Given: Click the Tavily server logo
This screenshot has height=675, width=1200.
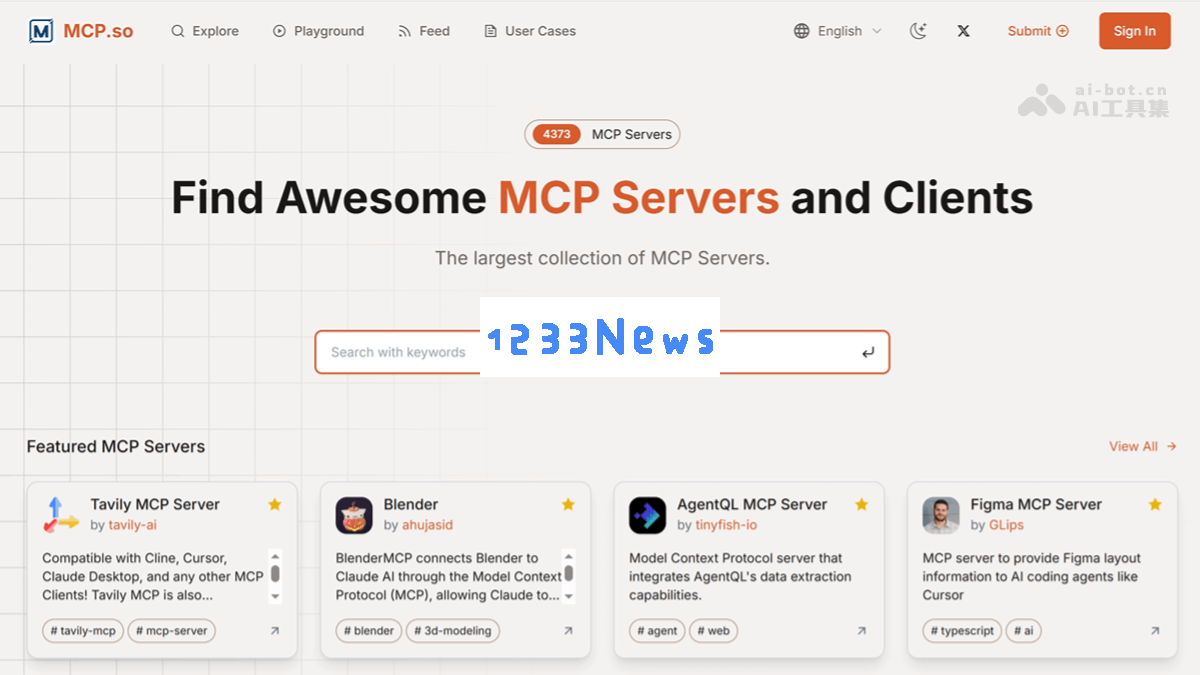Looking at the screenshot, I should pos(61,515).
